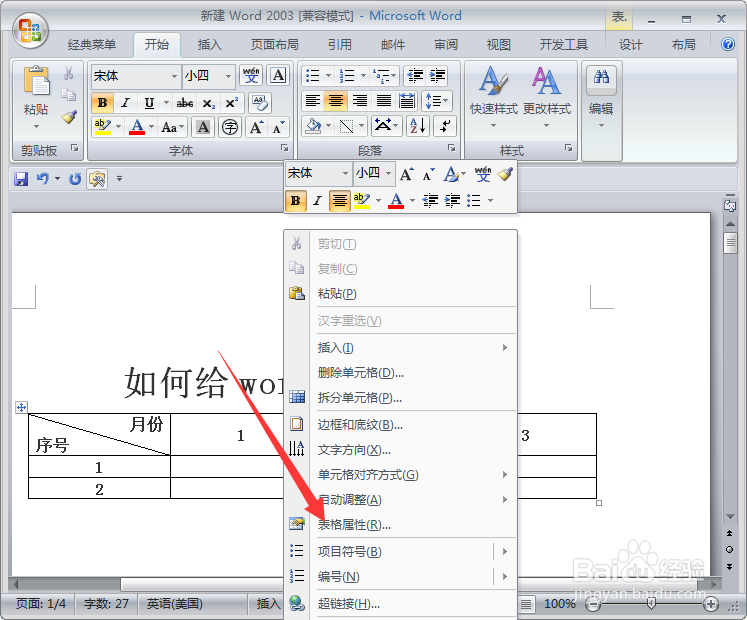Open font dialog launcher in 字体 group
This screenshot has height=620, width=747.
[284, 148]
